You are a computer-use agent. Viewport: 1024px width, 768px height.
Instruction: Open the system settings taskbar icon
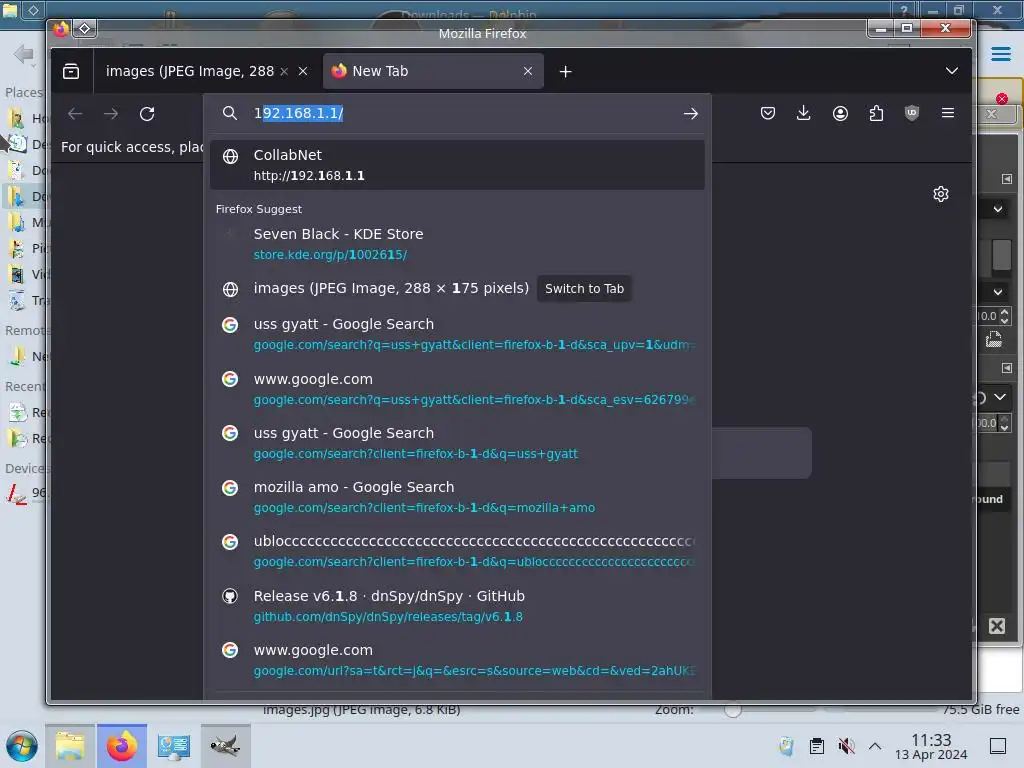pyautogui.click(x=174, y=746)
